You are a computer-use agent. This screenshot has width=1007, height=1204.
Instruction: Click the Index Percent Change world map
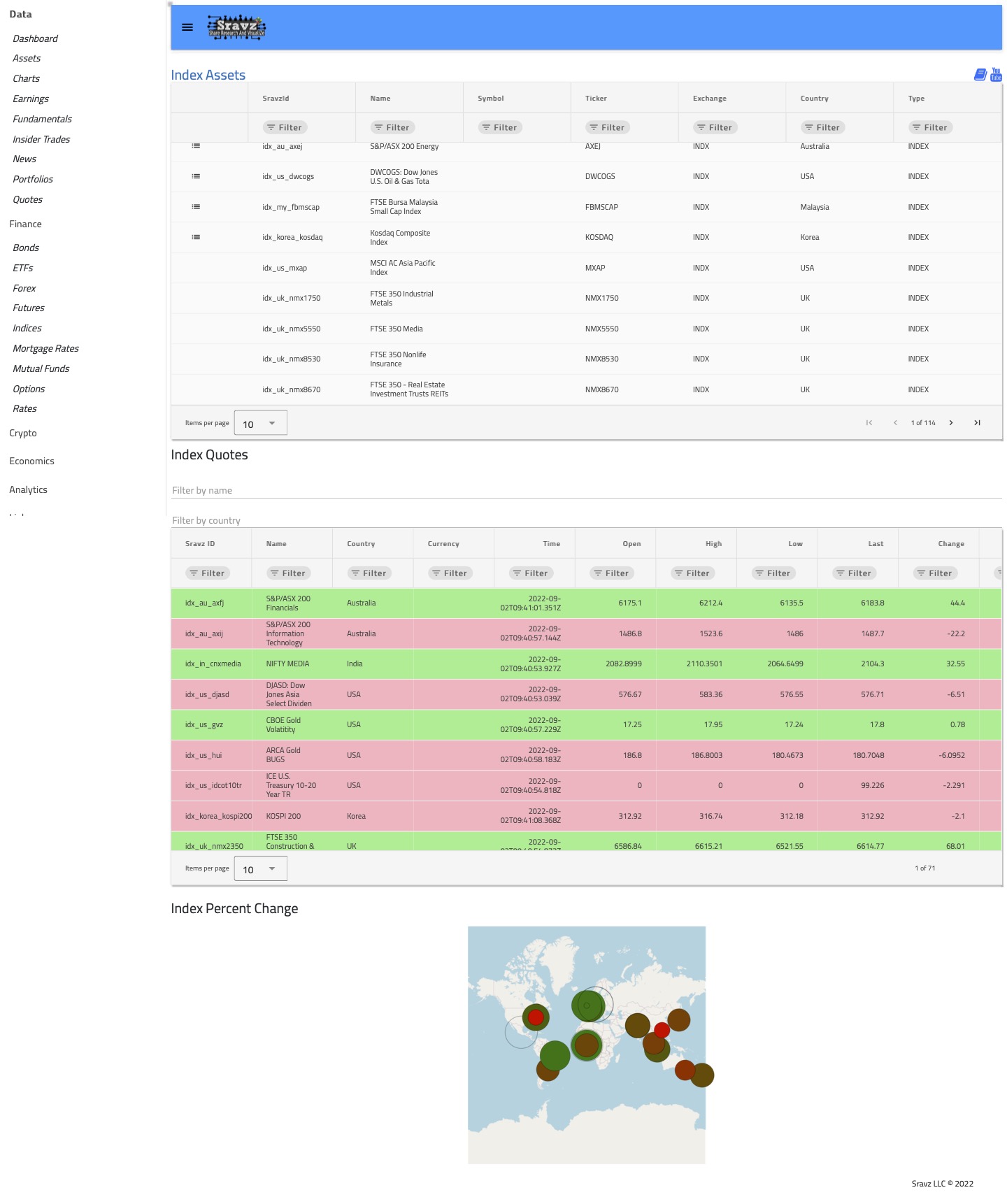(586, 1045)
